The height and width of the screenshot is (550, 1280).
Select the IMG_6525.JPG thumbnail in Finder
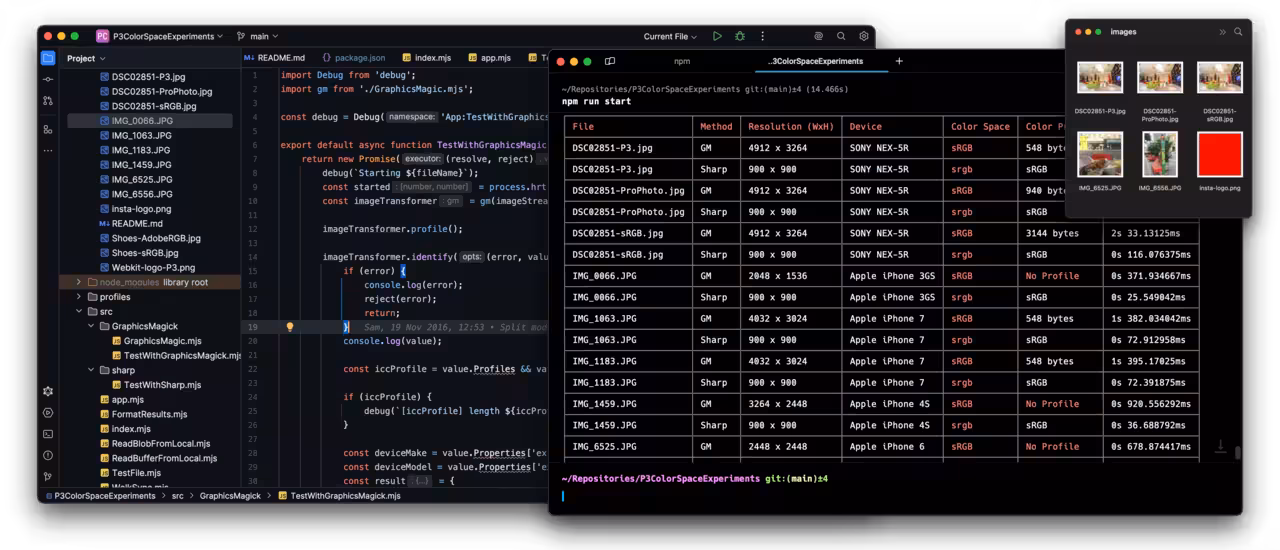click(1100, 155)
